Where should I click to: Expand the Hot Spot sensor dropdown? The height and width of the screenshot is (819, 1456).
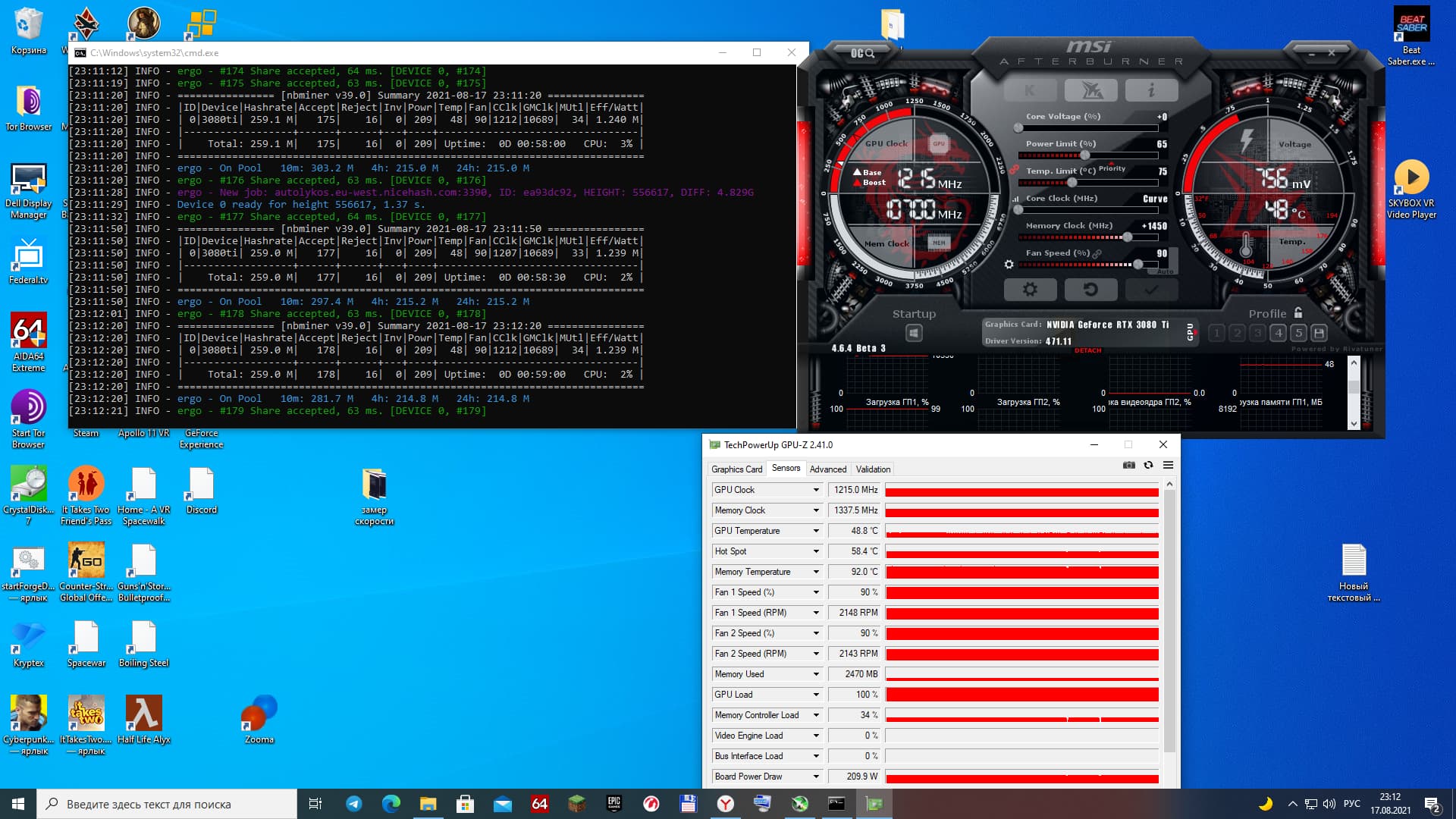(816, 551)
